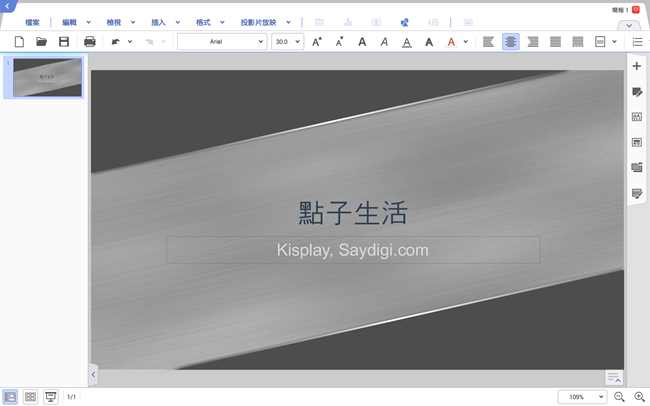Open the font color dropdown arrow
Image resolution: width=650 pixels, height=406 pixels.
click(x=466, y=41)
